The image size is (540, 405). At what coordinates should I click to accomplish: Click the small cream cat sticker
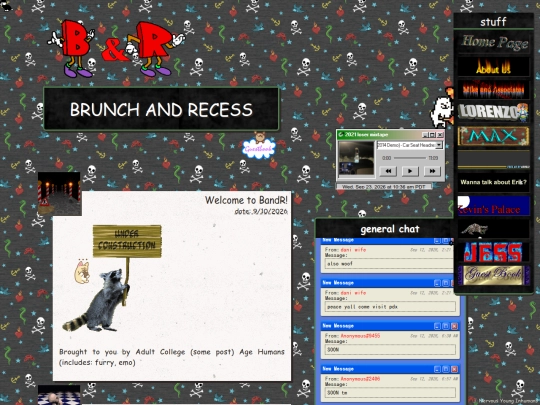(x=82, y=272)
